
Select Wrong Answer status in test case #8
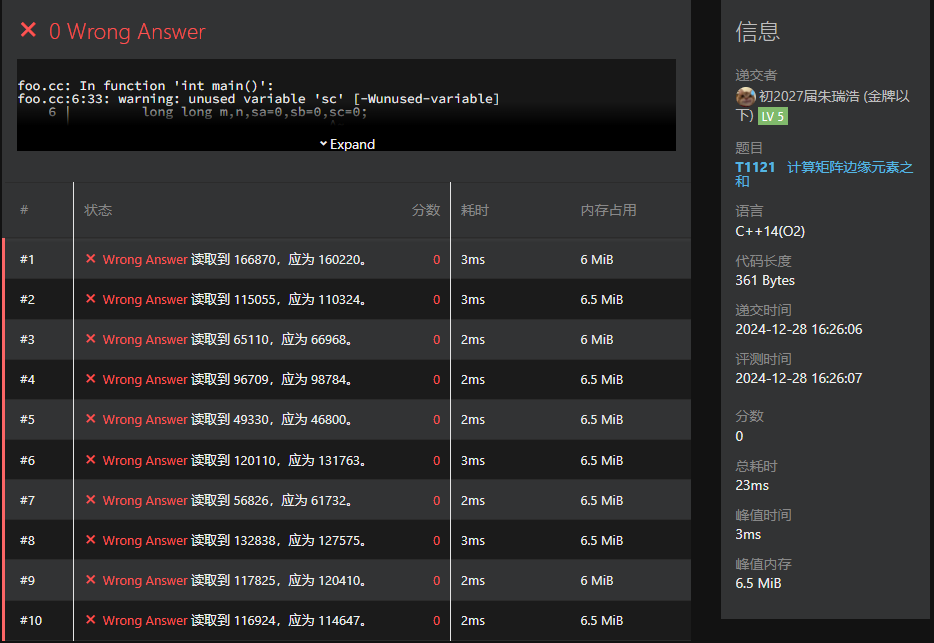tap(144, 540)
